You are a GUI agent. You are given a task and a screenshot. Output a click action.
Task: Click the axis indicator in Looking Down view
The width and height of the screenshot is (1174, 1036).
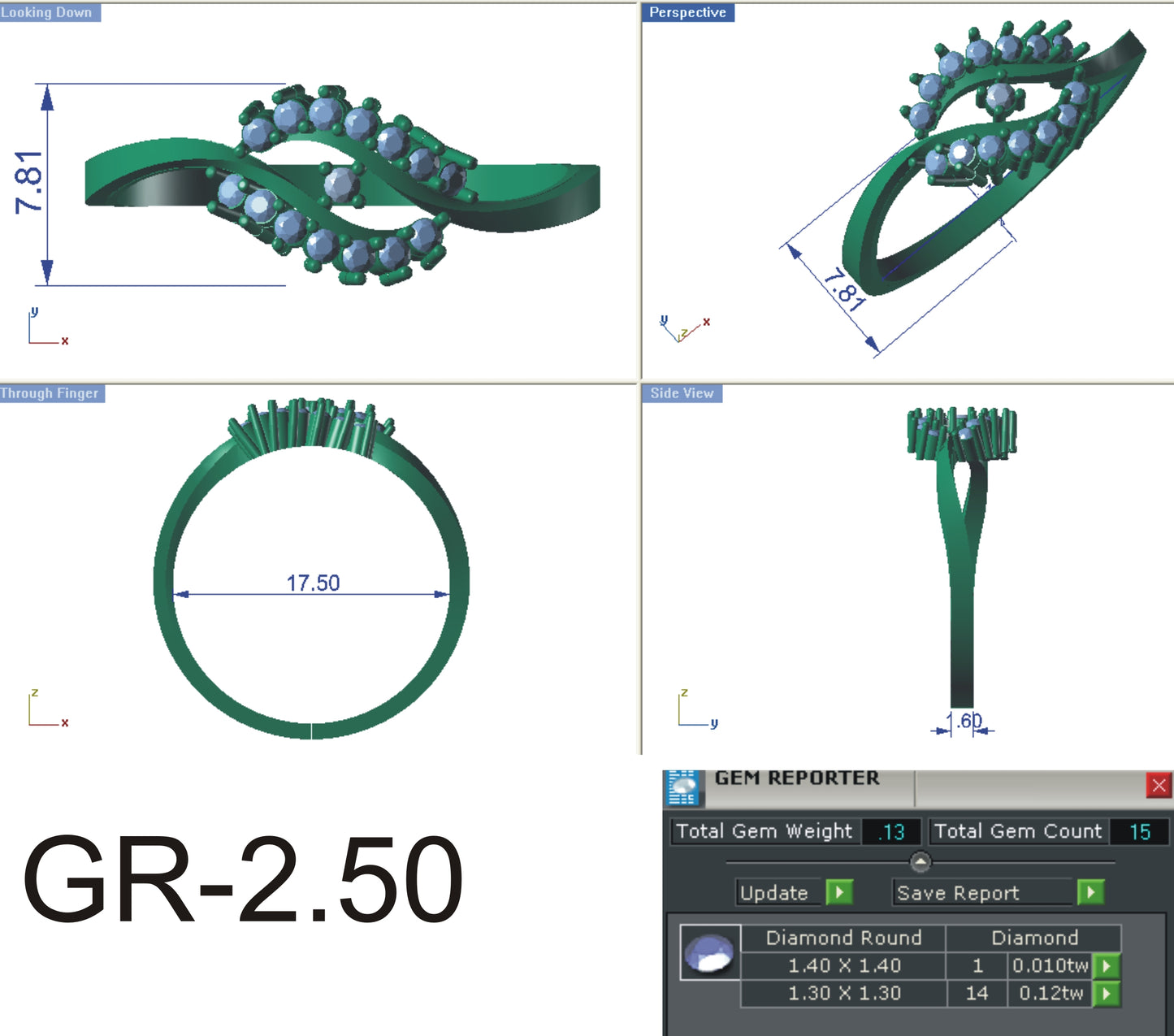[x=47, y=327]
